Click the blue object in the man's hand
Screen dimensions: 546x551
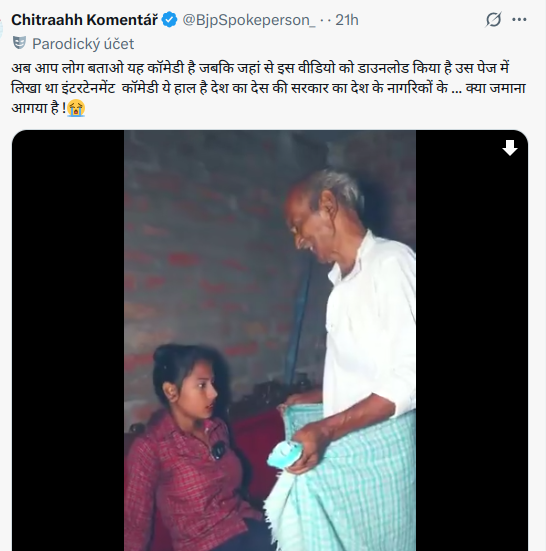click(285, 455)
